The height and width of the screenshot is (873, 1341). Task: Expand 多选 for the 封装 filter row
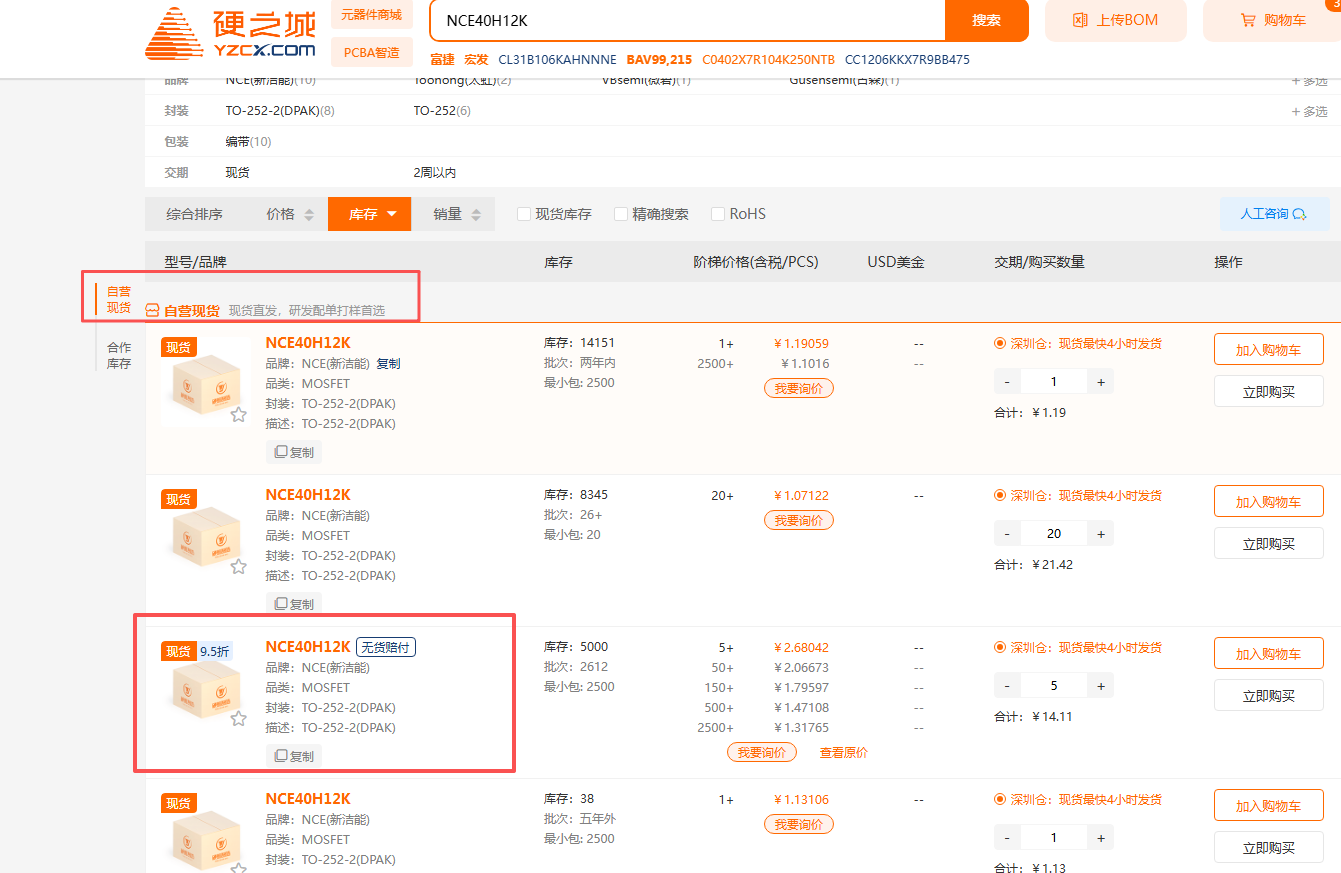[1310, 112]
